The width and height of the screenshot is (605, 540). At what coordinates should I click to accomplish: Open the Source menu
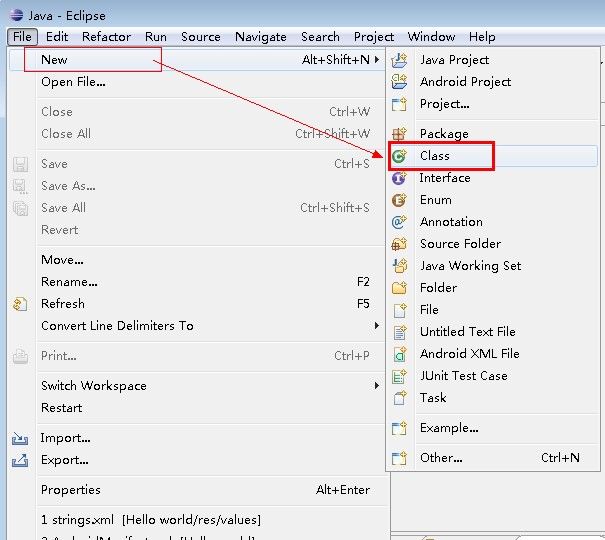pyautogui.click(x=201, y=37)
